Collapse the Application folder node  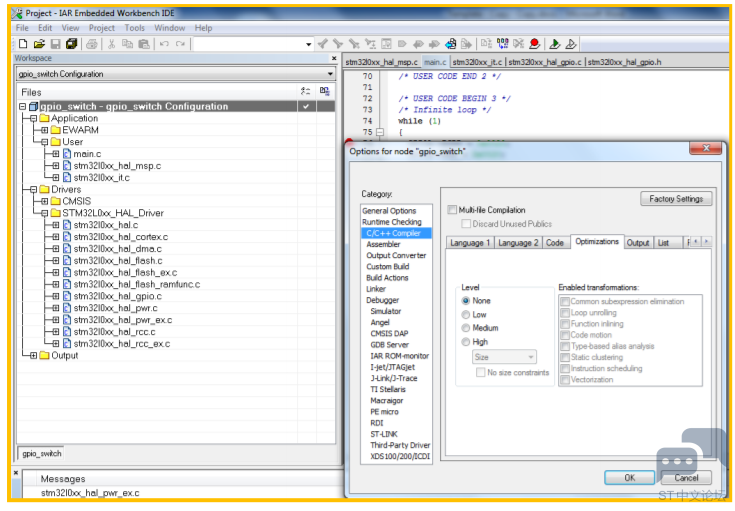pos(33,118)
